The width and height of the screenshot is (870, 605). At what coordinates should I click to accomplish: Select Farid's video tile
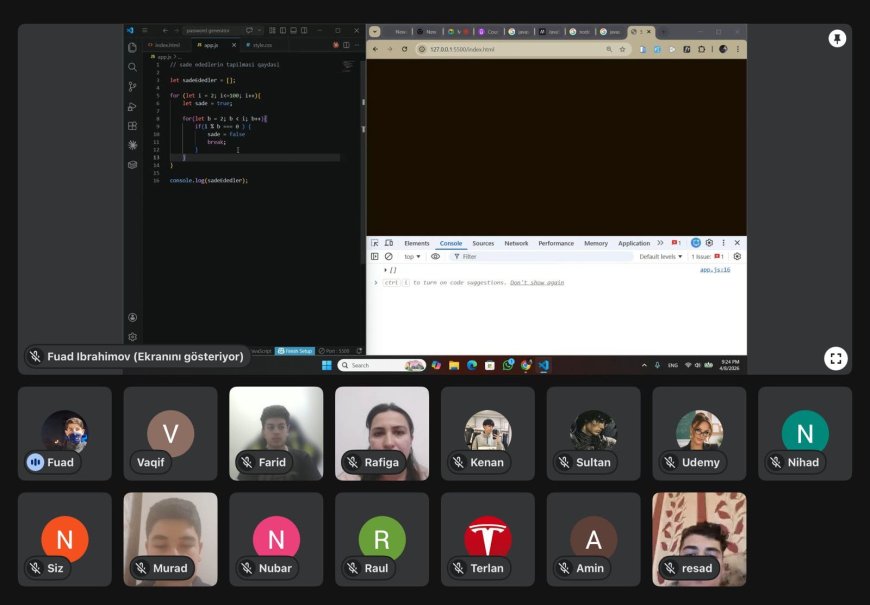[276, 433]
